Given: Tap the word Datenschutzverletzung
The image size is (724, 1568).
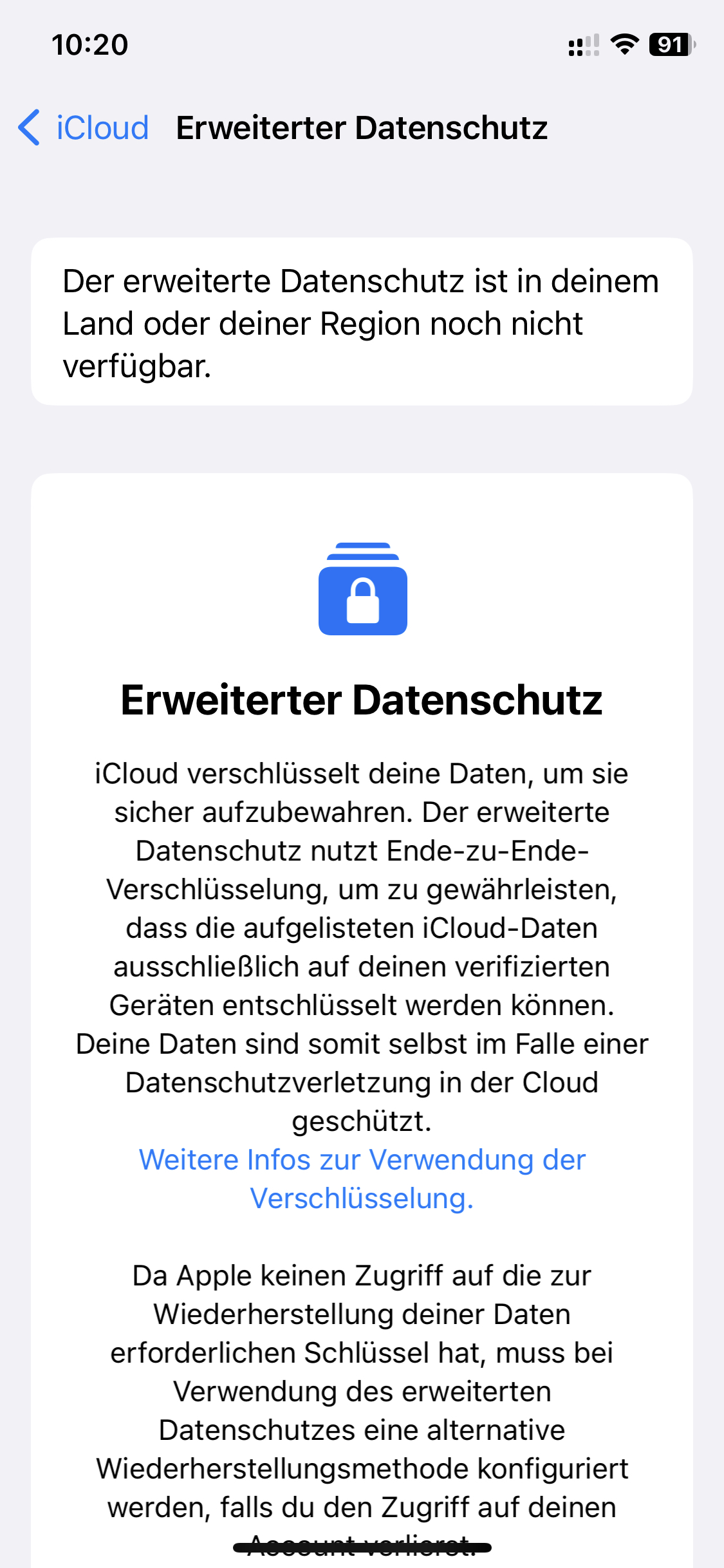Looking at the screenshot, I should pos(279,1083).
